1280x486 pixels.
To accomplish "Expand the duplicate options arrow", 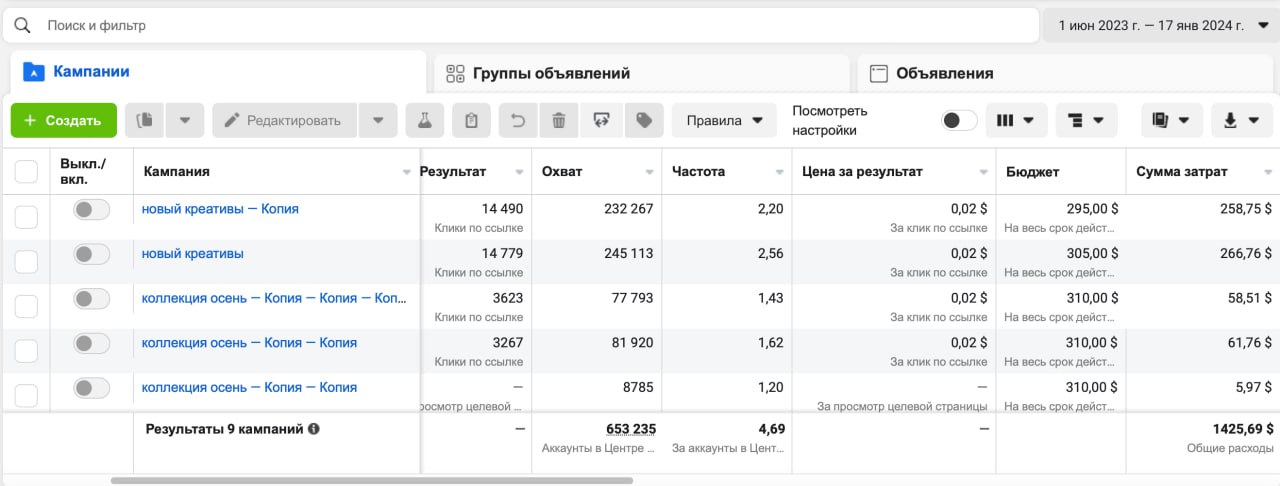I will pos(185,120).
